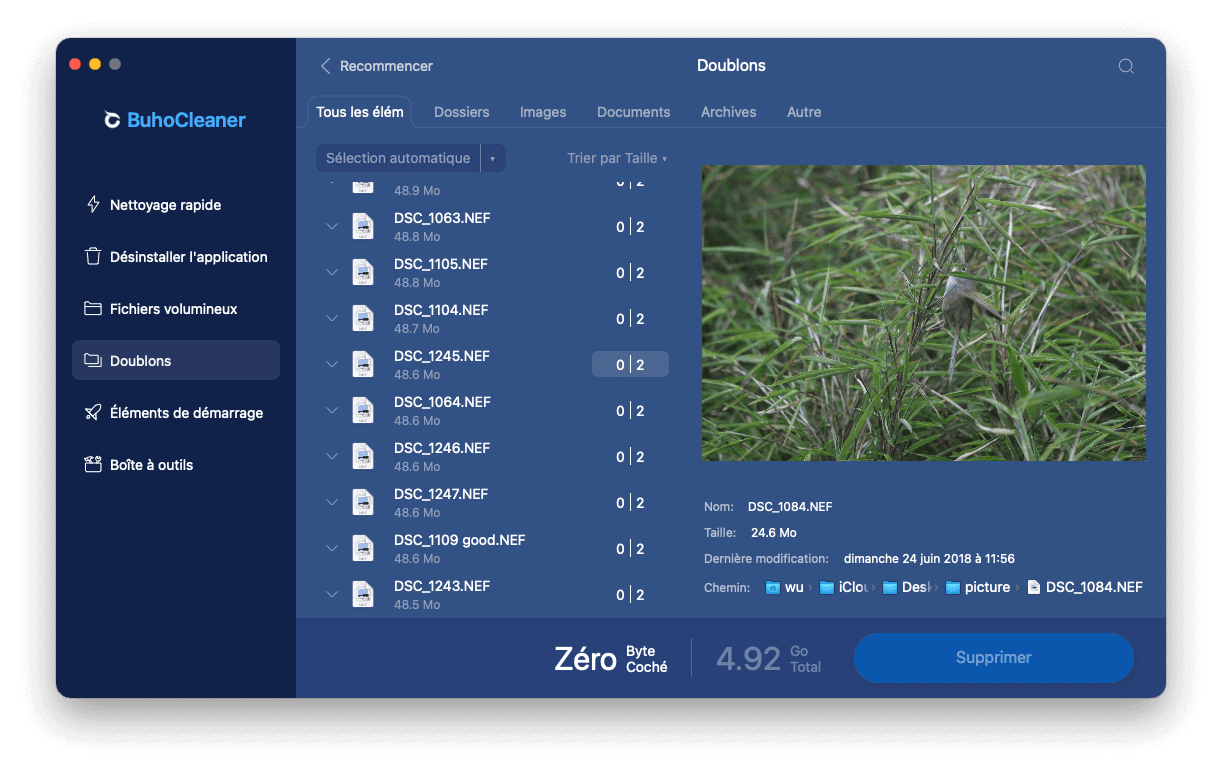The height and width of the screenshot is (772, 1222).
Task: Click the Éléments de démarrage rocket icon
Action: 93,413
